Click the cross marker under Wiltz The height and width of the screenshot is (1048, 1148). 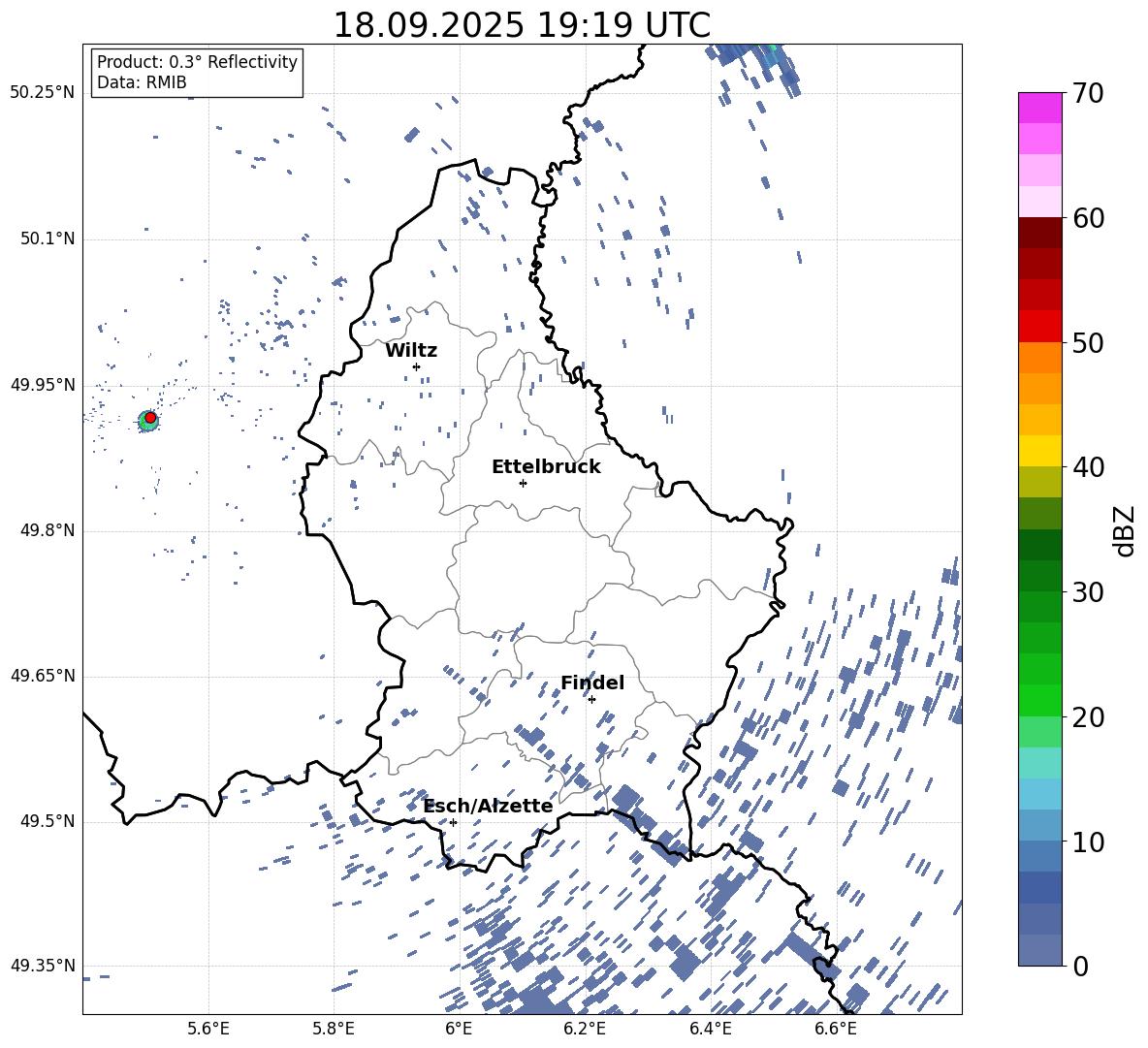coord(417,366)
